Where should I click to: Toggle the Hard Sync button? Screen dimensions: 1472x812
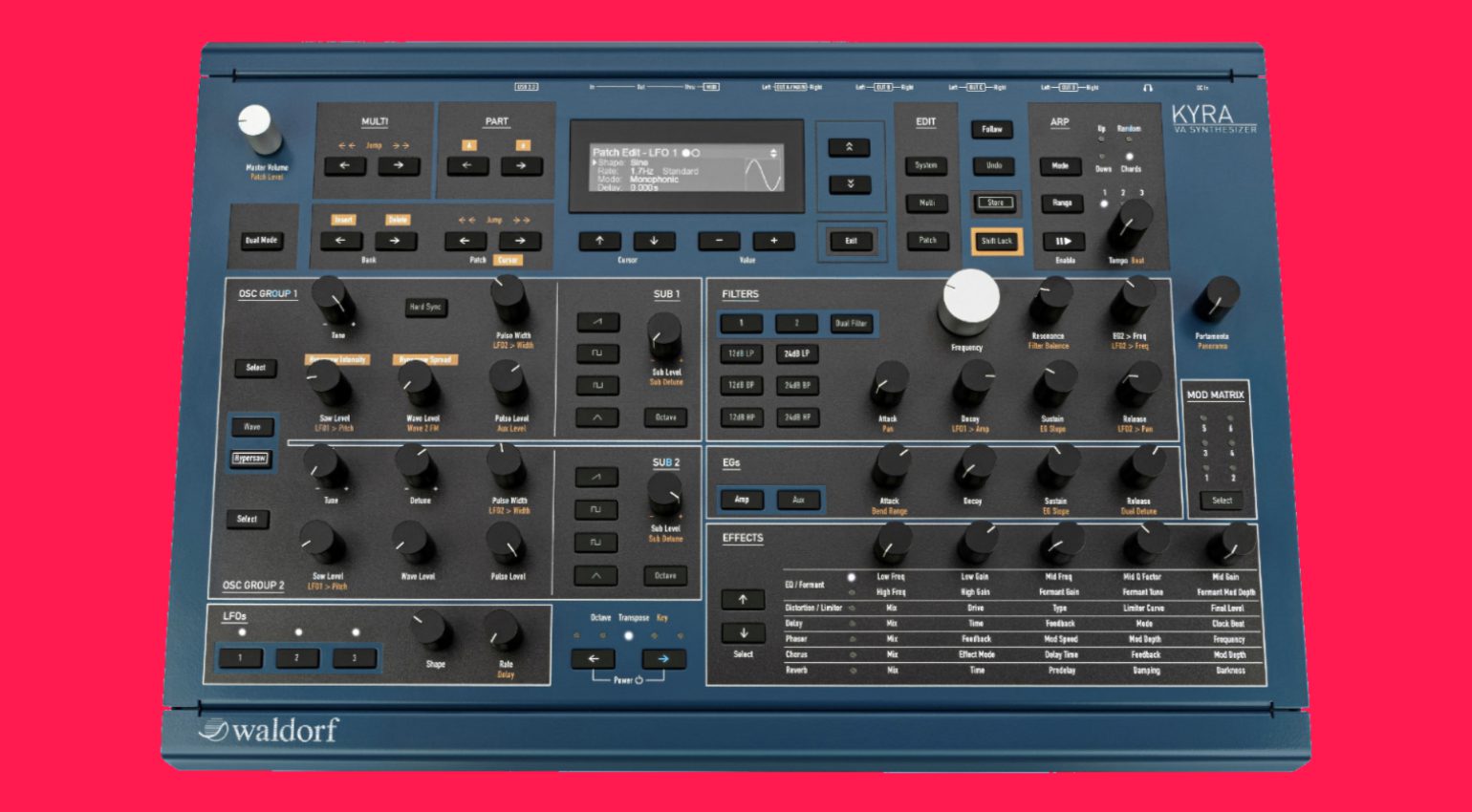[x=425, y=307]
